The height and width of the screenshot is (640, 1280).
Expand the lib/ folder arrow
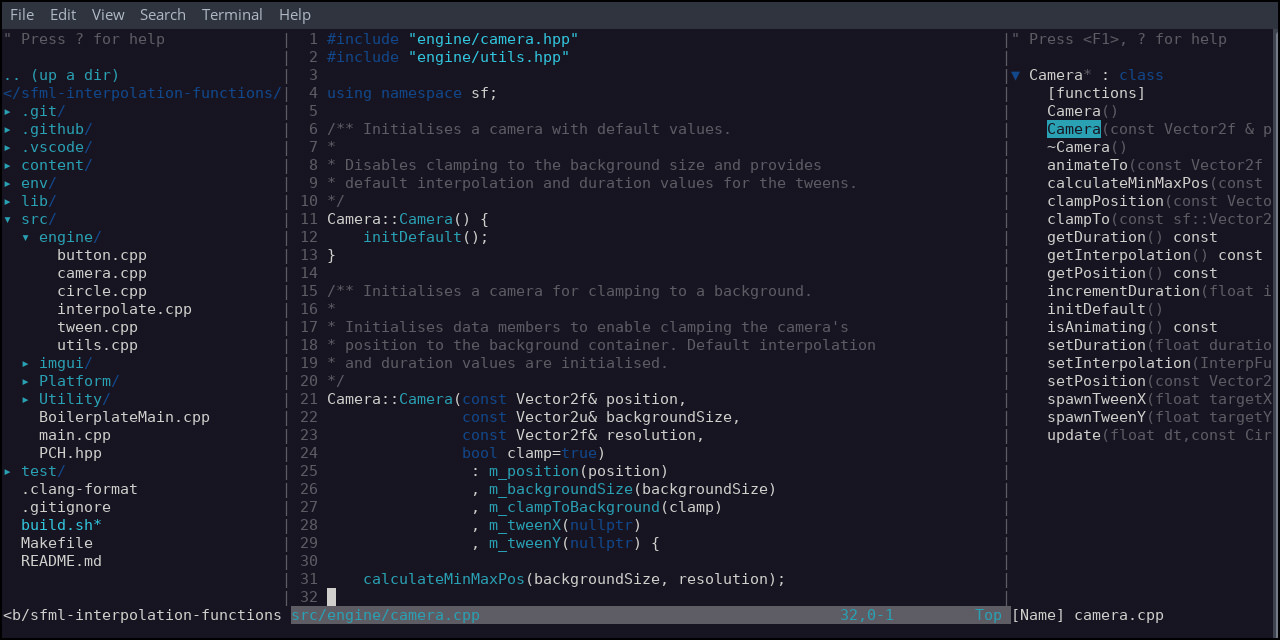pos(7,201)
